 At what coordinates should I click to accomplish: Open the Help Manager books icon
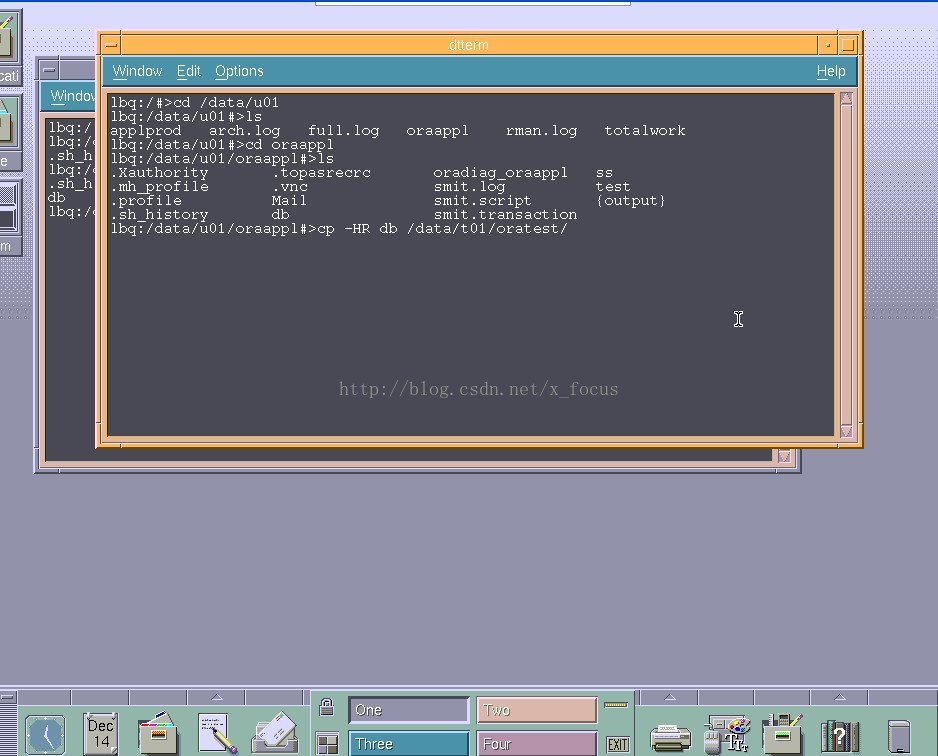coord(839,736)
